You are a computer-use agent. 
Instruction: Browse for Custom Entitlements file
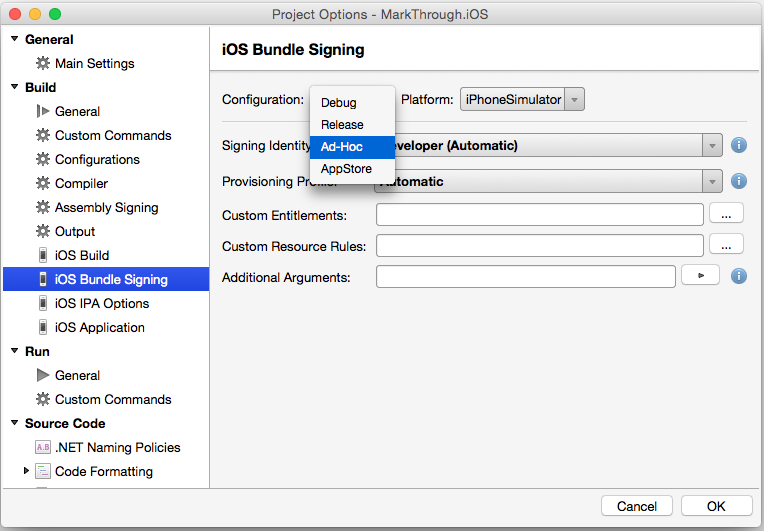[x=726, y=213]
